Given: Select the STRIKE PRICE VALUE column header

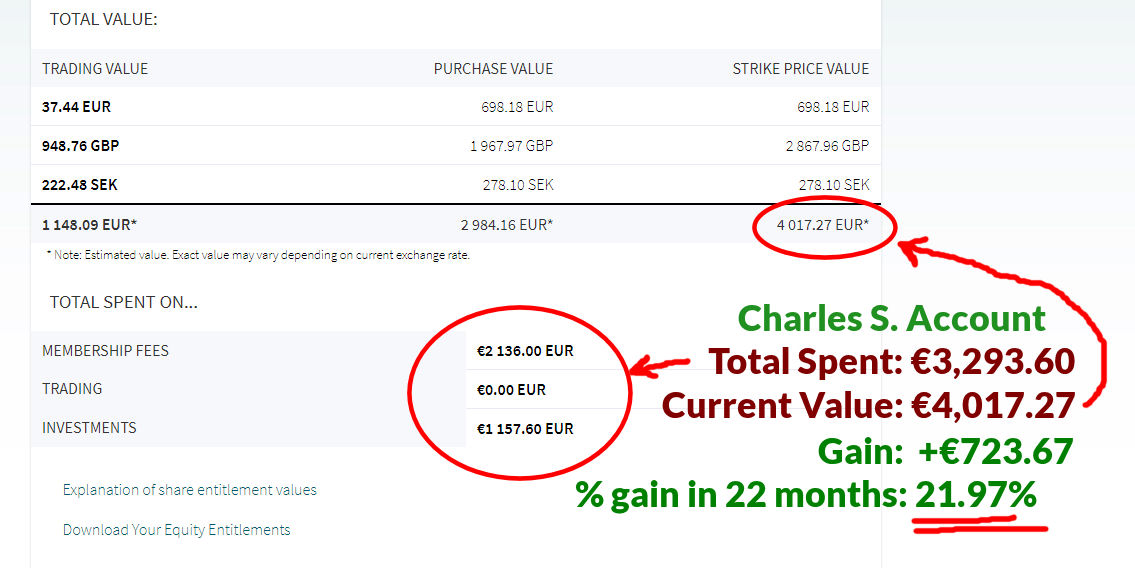Looking at the screenshot, I should pyautogui.click(x=801, y=69).
